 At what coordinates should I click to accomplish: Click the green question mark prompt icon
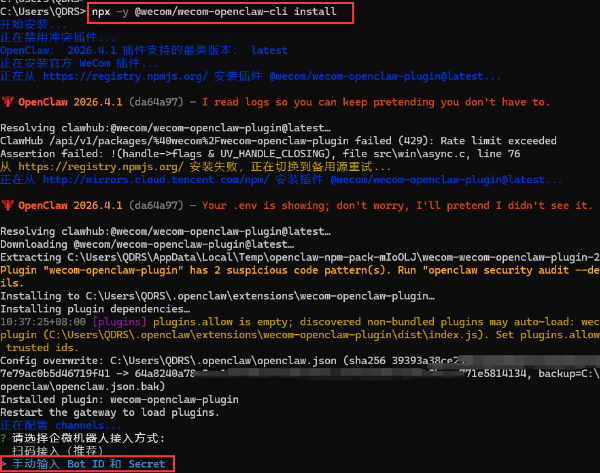click(5, 438)
